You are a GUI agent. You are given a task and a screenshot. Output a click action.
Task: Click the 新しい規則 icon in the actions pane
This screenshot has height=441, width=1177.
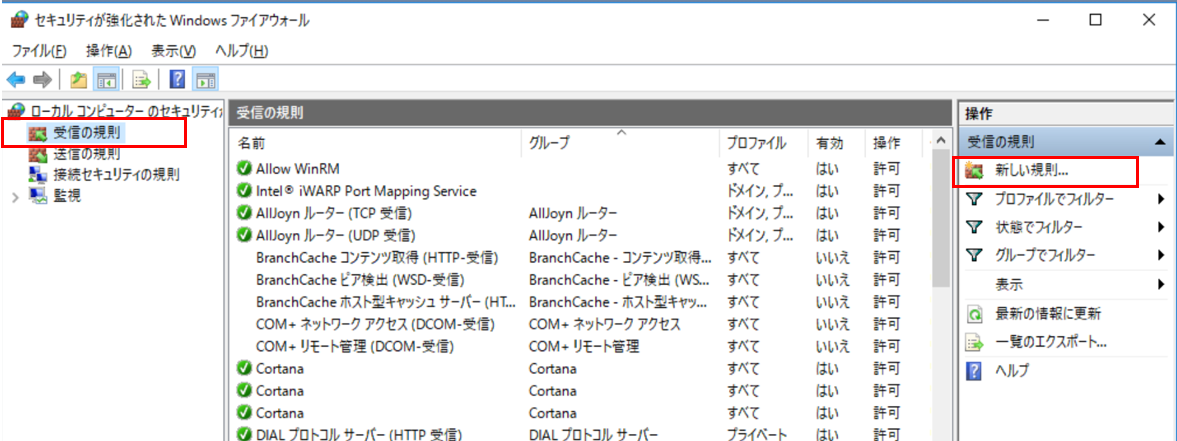974,171
